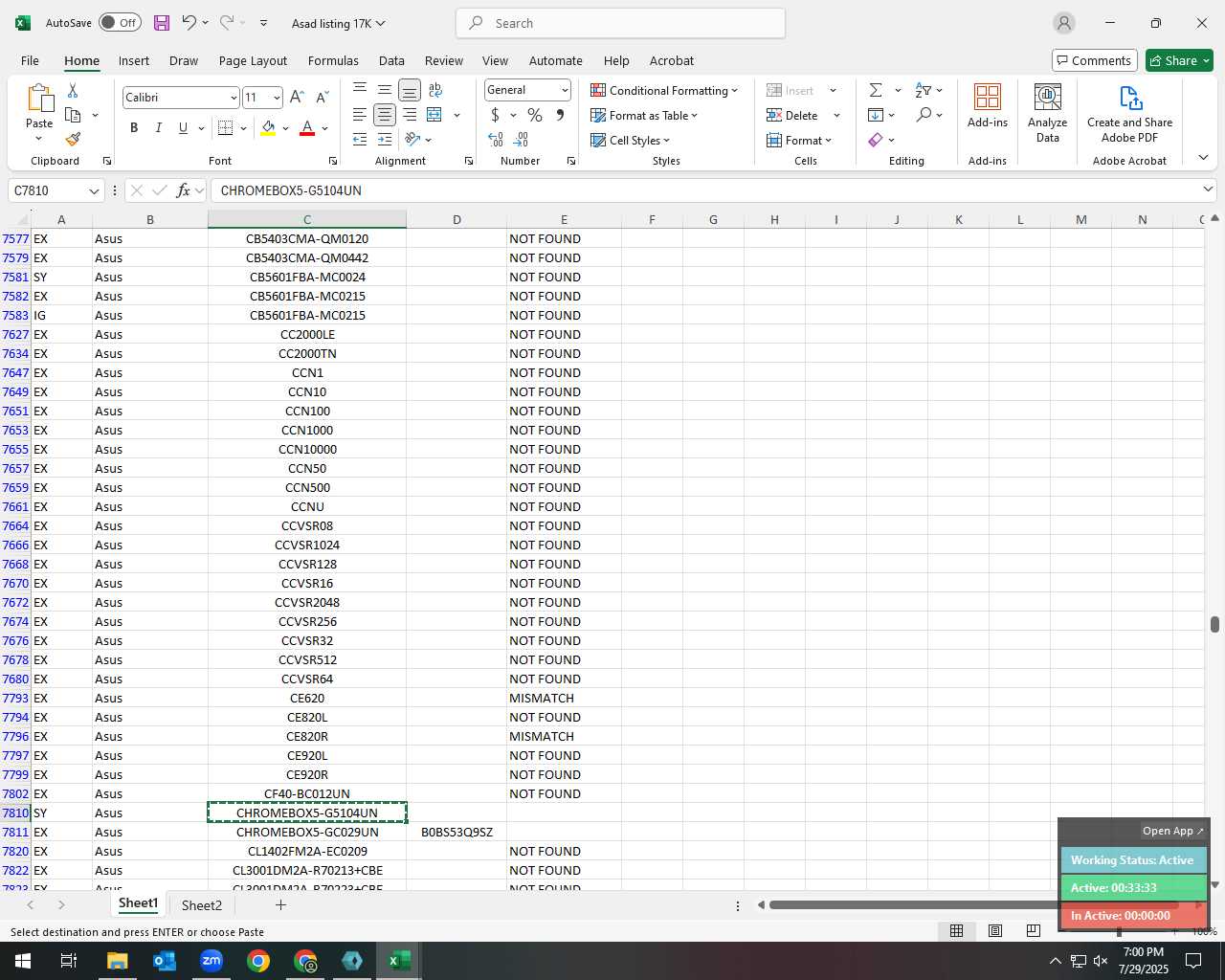Decrease font size with the smaller A icon
Viewport: 1225px width, 980px height.
click(x=322, y=98)
